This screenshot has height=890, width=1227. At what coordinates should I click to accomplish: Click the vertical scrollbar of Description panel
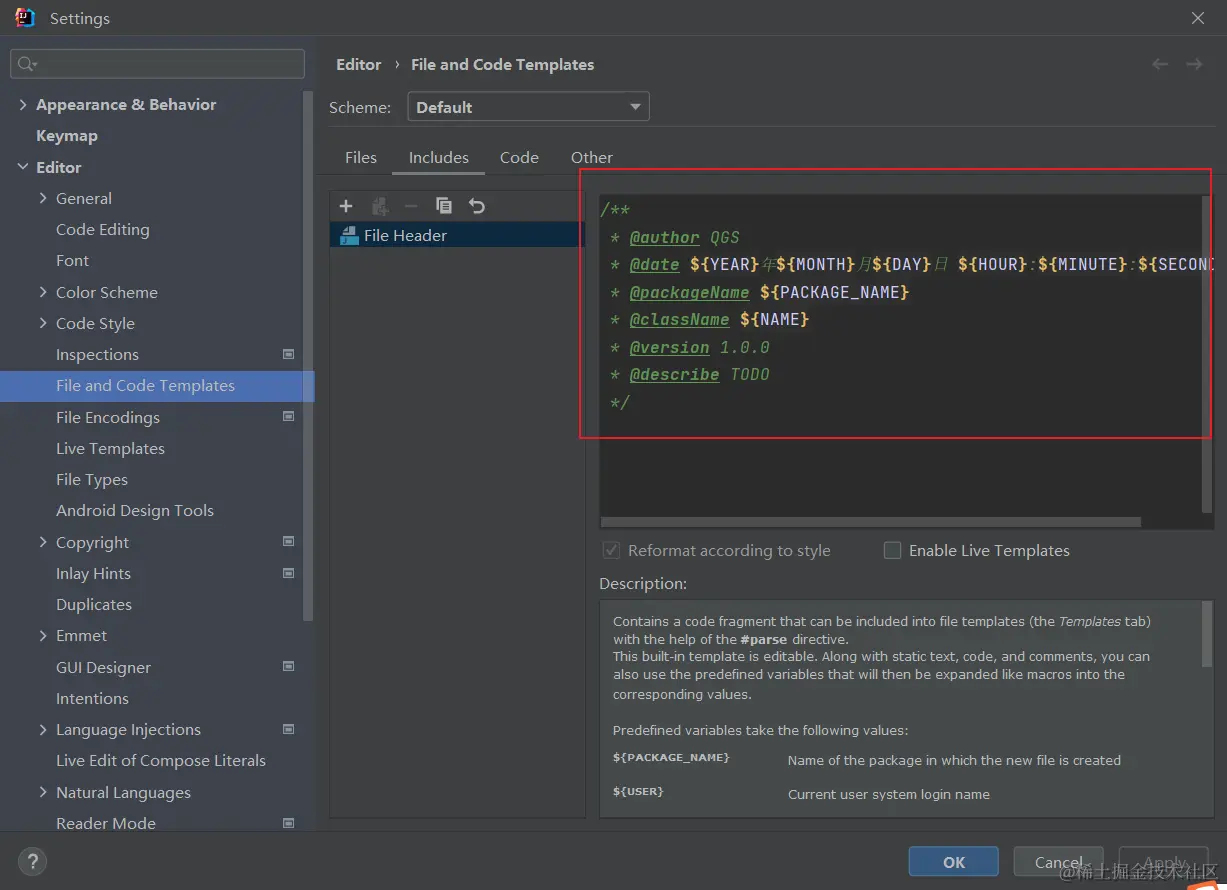point(1207,634)
